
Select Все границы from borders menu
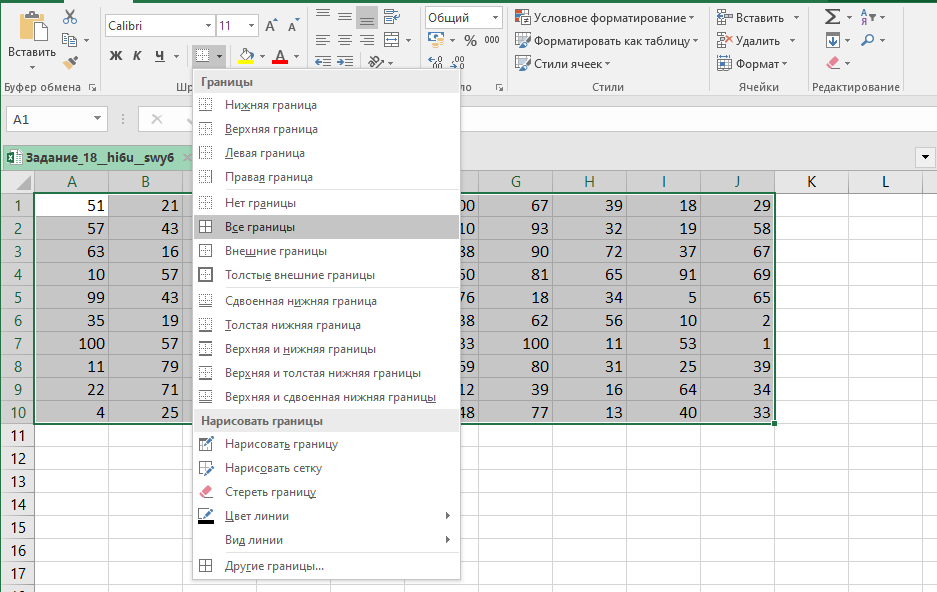tap(260, 227)
